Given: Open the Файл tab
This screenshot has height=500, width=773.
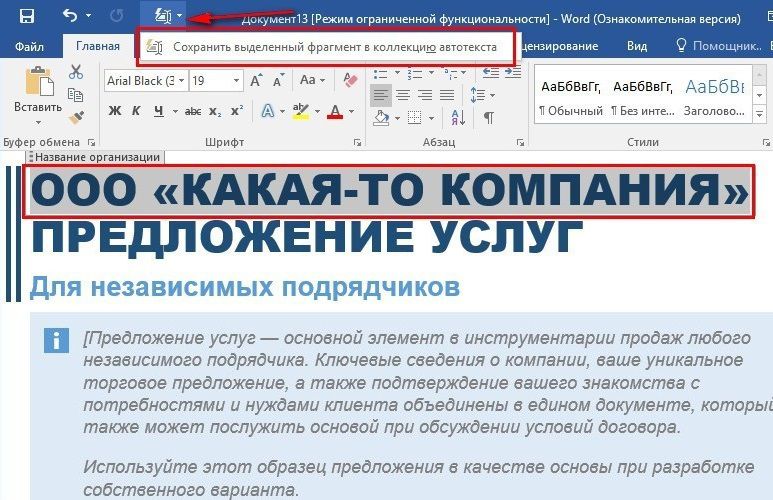Looking at the screenshot, I should [29, 46].
